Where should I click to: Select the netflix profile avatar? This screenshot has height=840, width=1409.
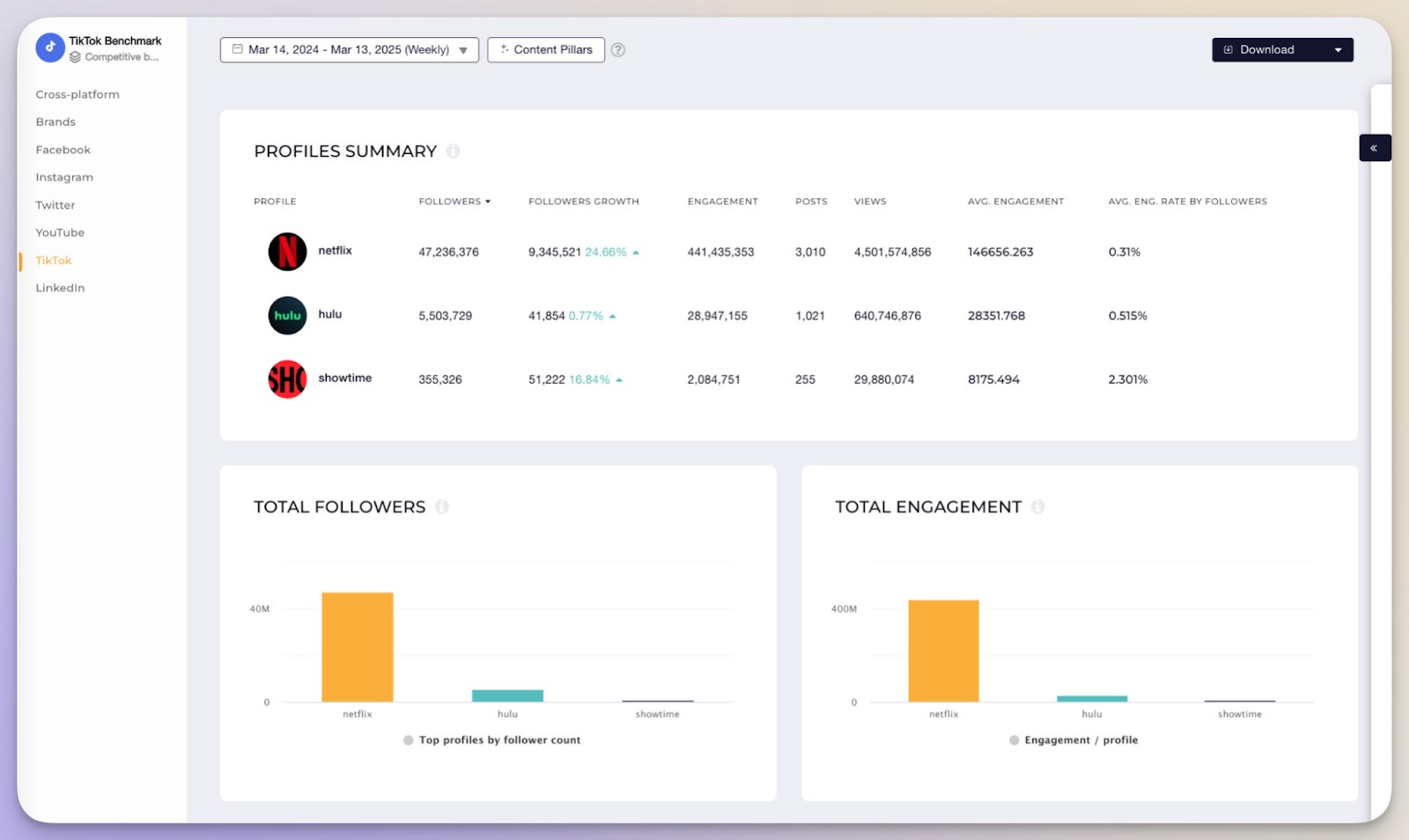coord(286,251)
